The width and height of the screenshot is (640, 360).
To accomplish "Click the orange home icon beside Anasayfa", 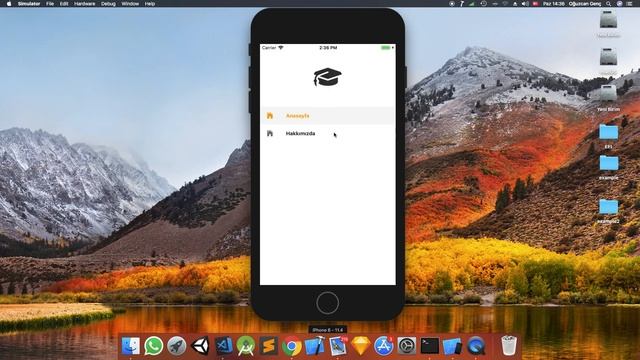I will click(270, 116).
